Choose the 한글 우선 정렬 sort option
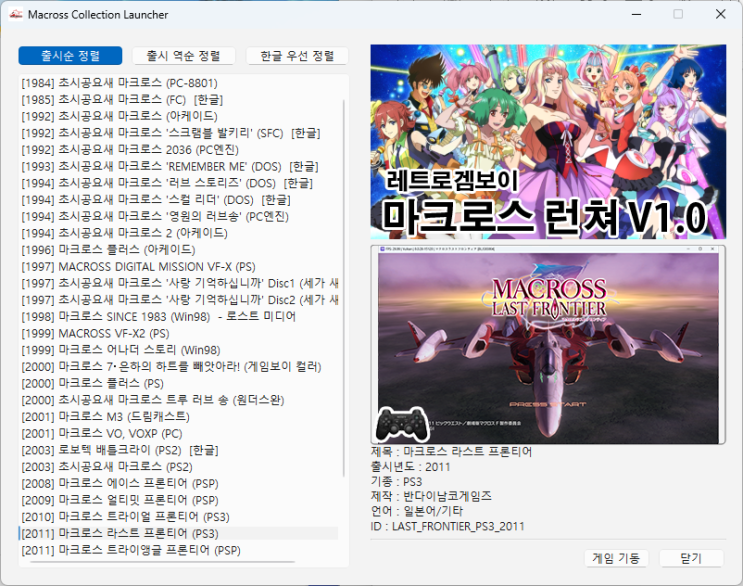Screen dimensions: 743x586 click(x=297, y=56)
